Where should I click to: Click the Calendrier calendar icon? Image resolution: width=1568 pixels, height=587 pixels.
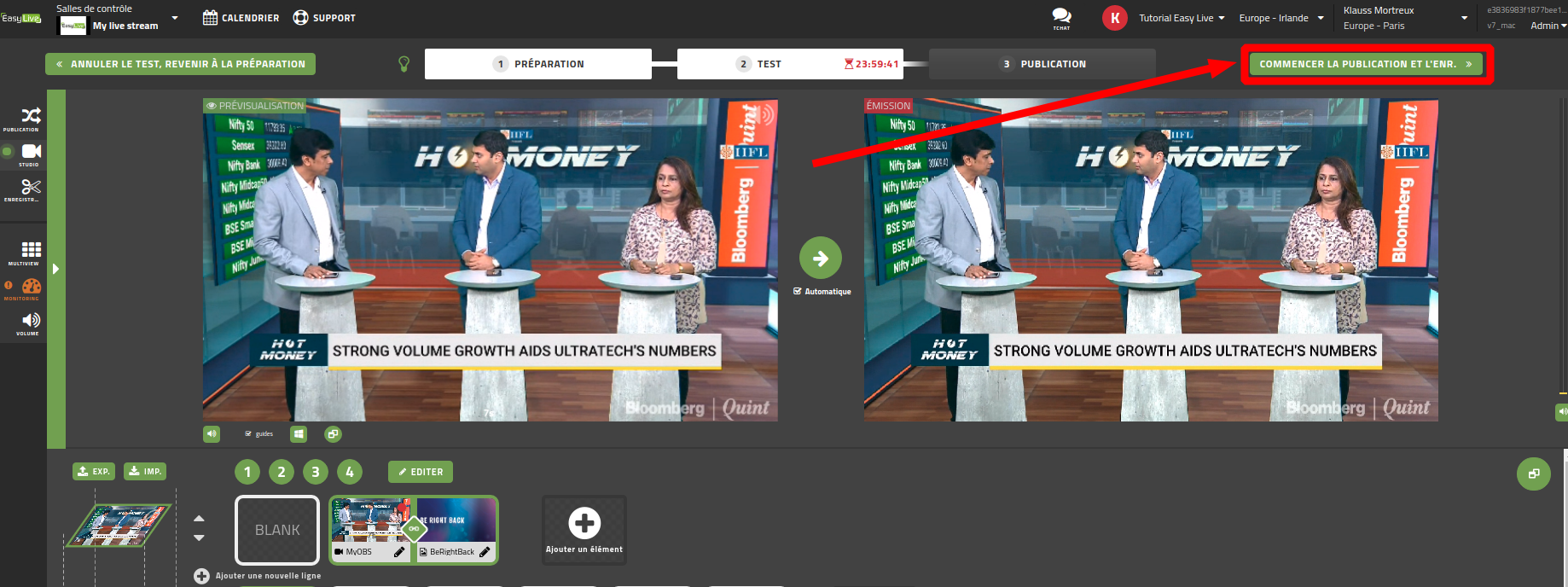pos(210,18)
